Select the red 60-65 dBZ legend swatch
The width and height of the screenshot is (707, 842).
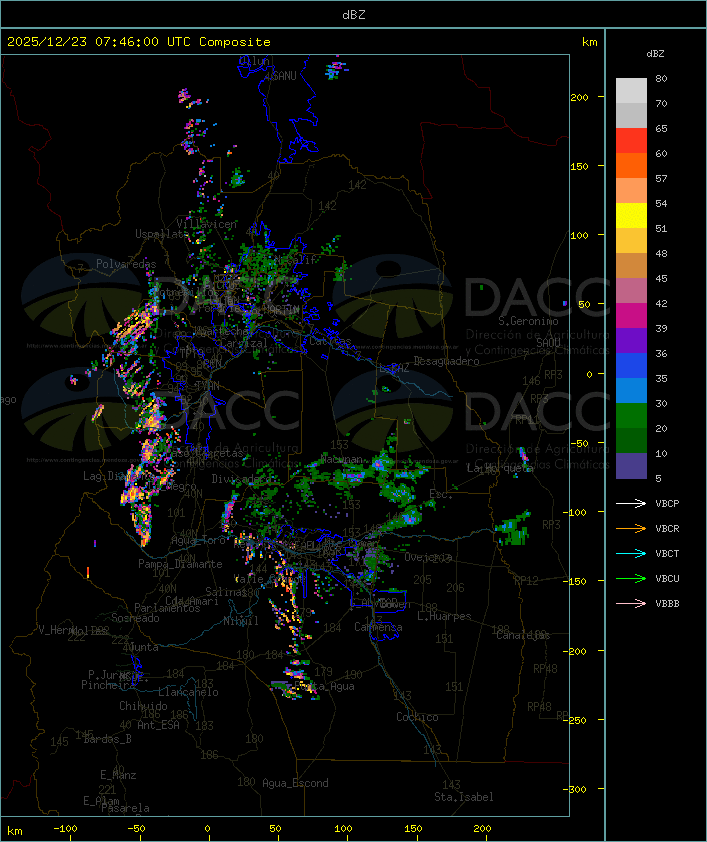pyautogui.click(x=631, y=140)
